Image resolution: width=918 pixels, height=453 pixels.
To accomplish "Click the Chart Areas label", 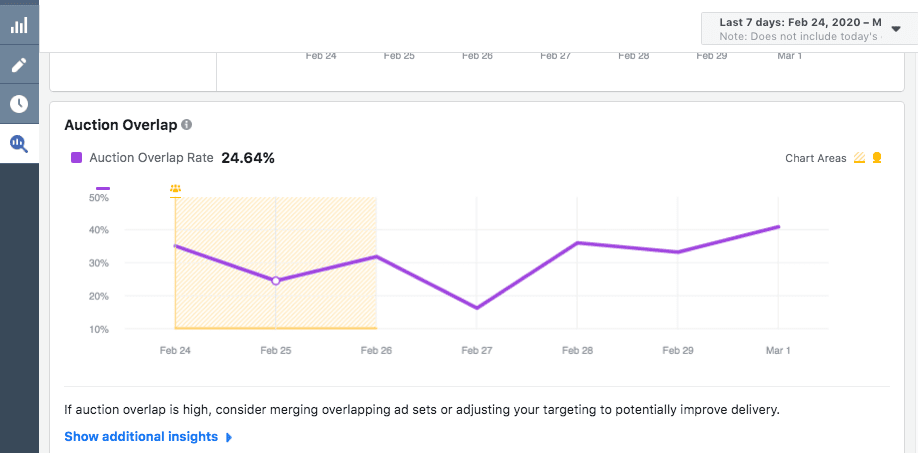I will (x=815, y=158).
